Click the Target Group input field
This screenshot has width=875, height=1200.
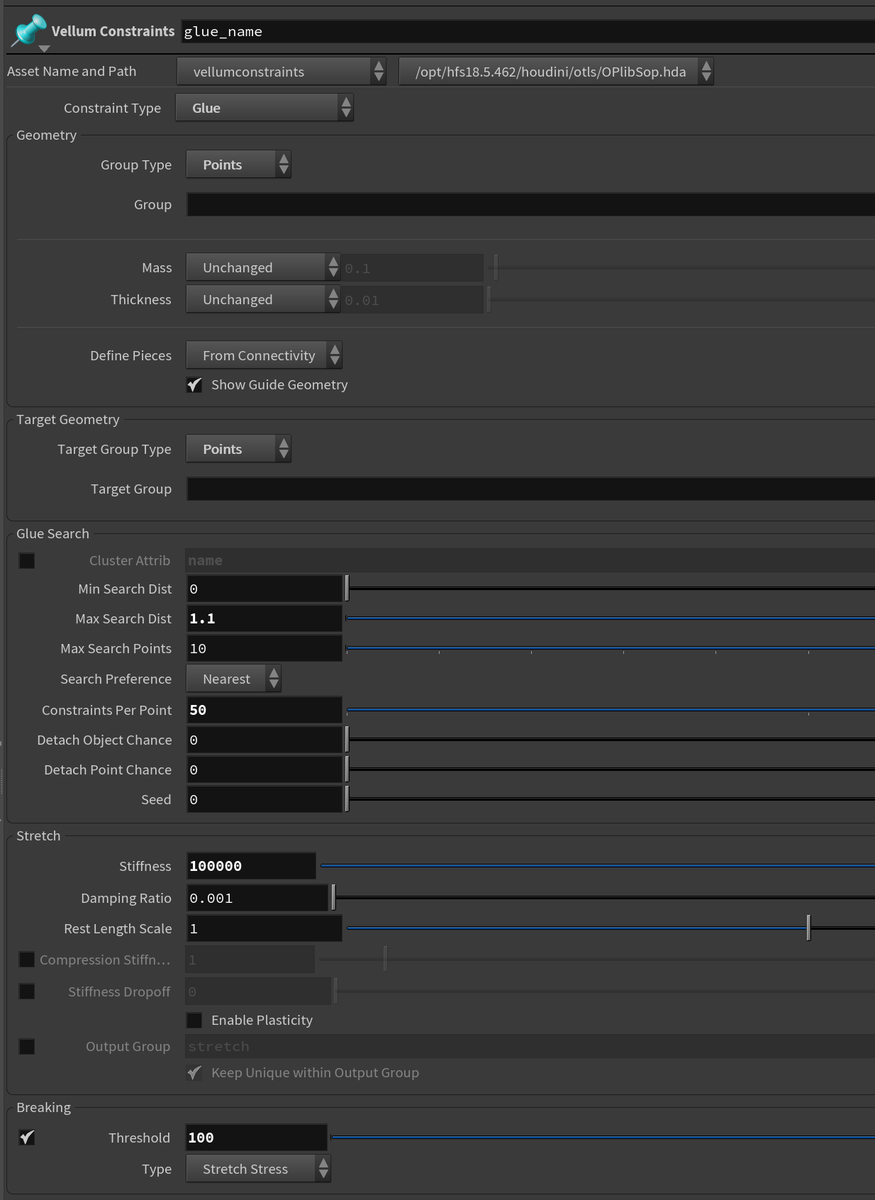tap(530, 489)
